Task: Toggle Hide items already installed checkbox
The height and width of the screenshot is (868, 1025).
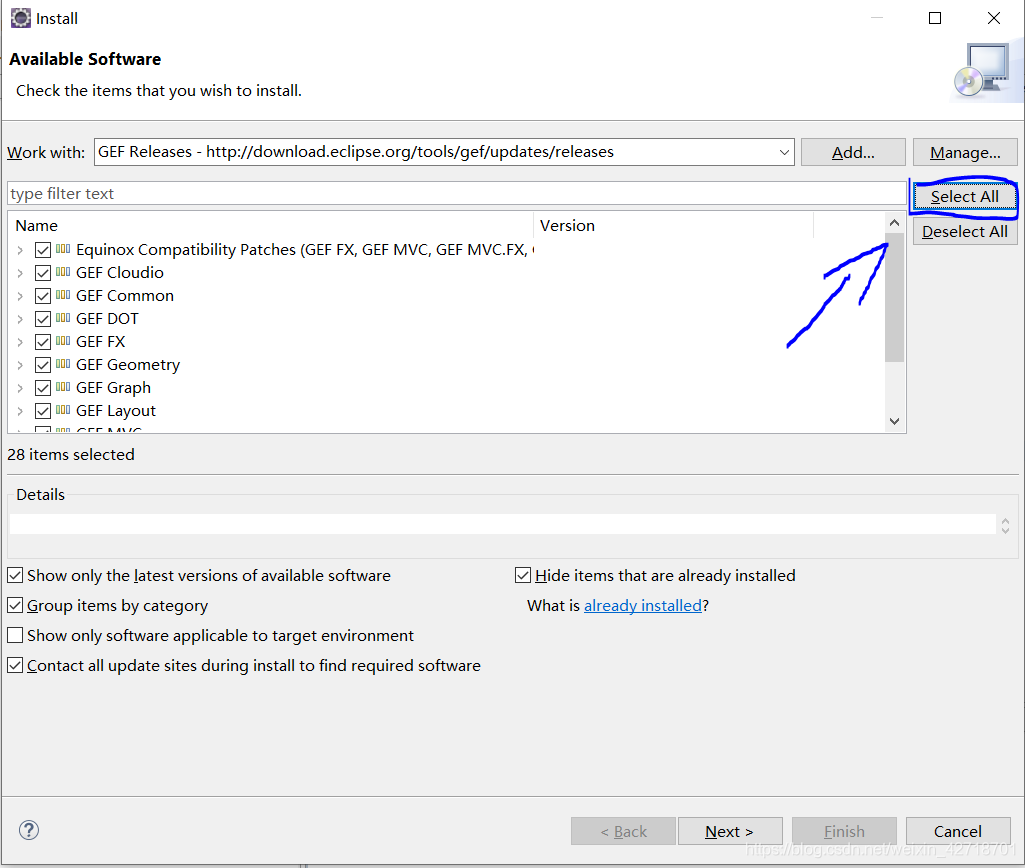Action: [523, 575]
